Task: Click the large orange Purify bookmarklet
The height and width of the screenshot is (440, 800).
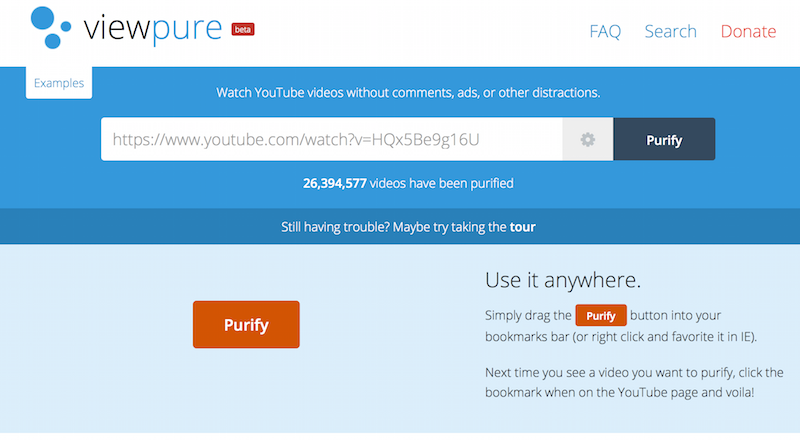Action: click(246, 325)
